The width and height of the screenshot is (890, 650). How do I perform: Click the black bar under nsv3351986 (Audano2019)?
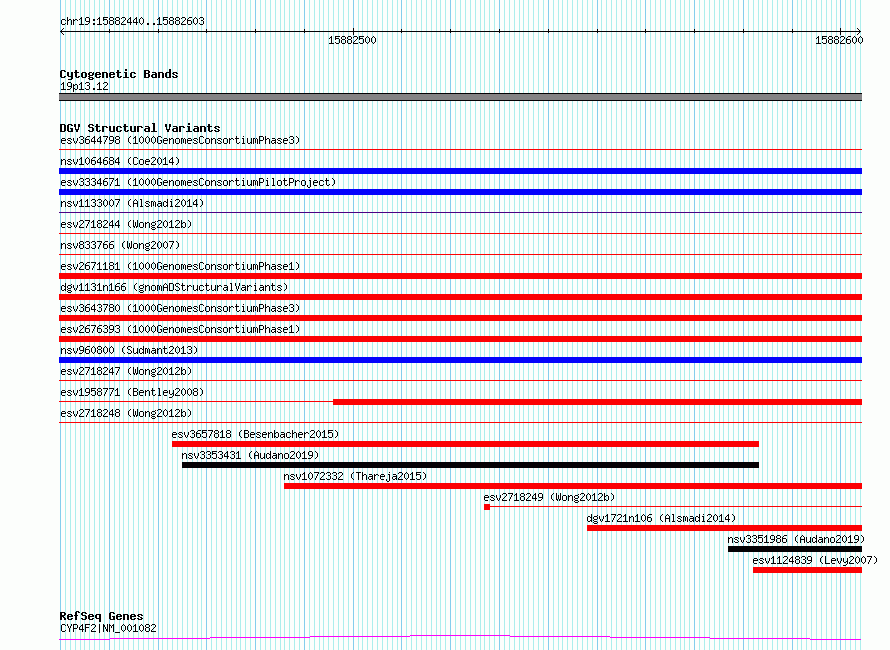(795, 549)
